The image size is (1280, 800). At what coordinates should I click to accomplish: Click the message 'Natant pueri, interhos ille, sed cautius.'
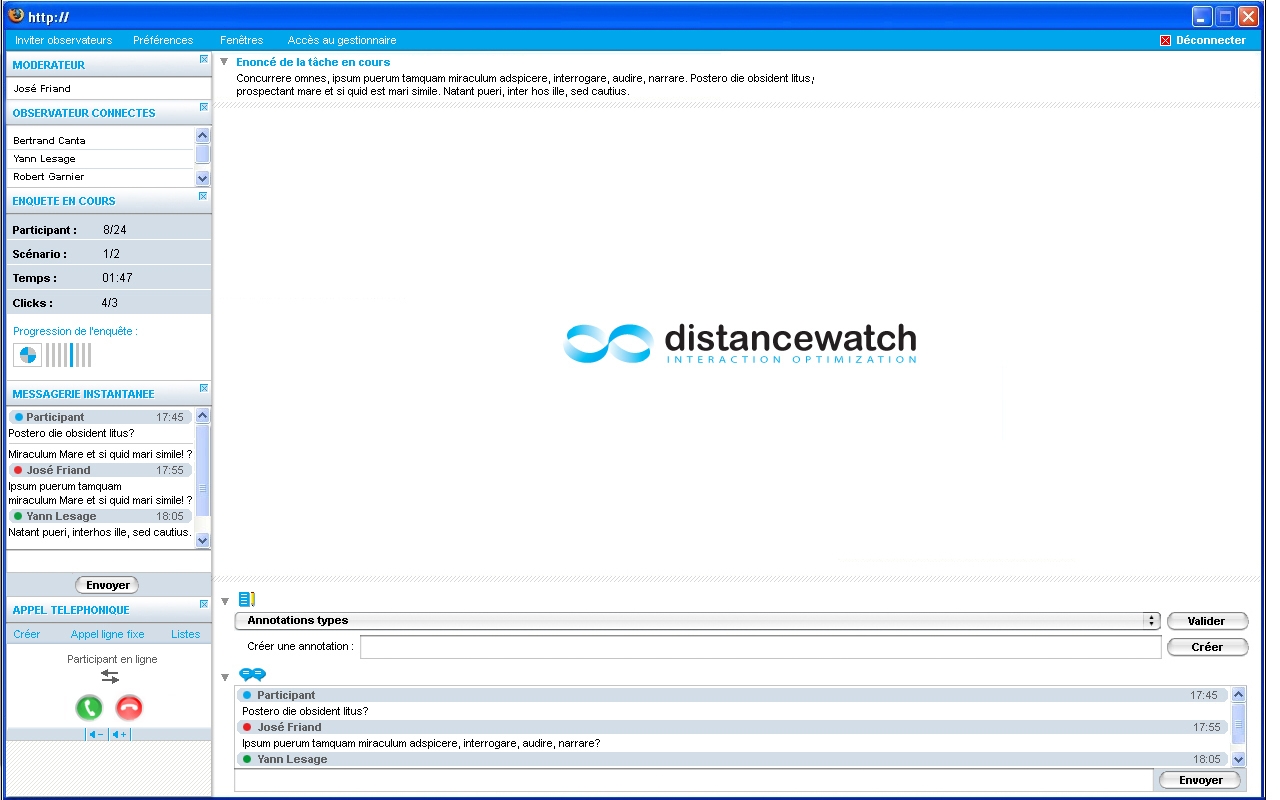(100, 532)
